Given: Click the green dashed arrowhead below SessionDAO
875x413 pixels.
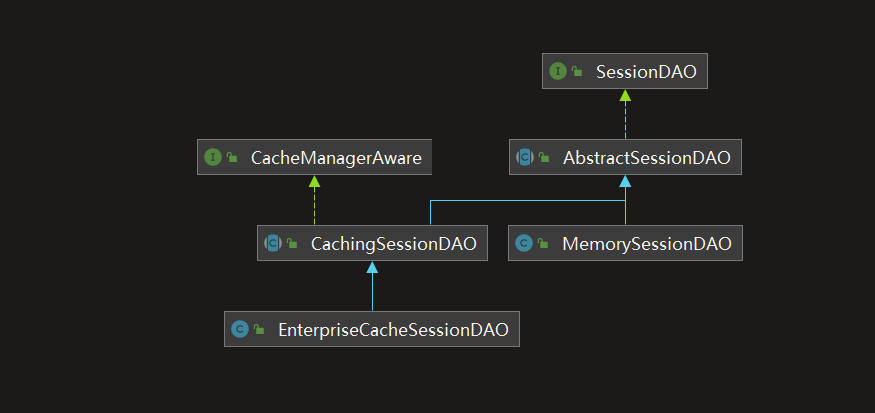Looking at the screenshot, I should (x=625, y=95).
